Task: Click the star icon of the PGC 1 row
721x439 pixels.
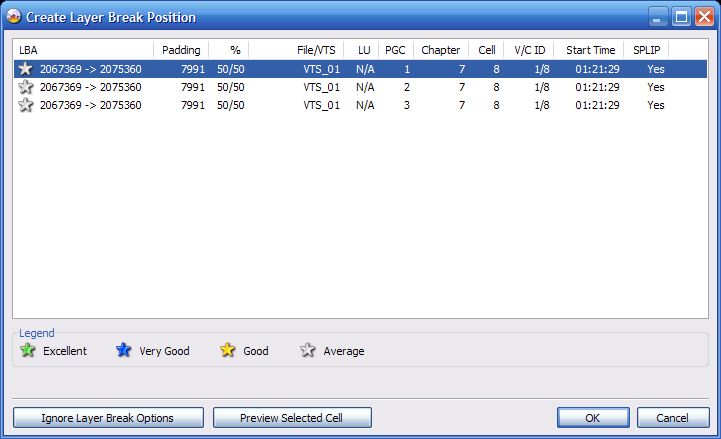Action: tap(26, 69)
